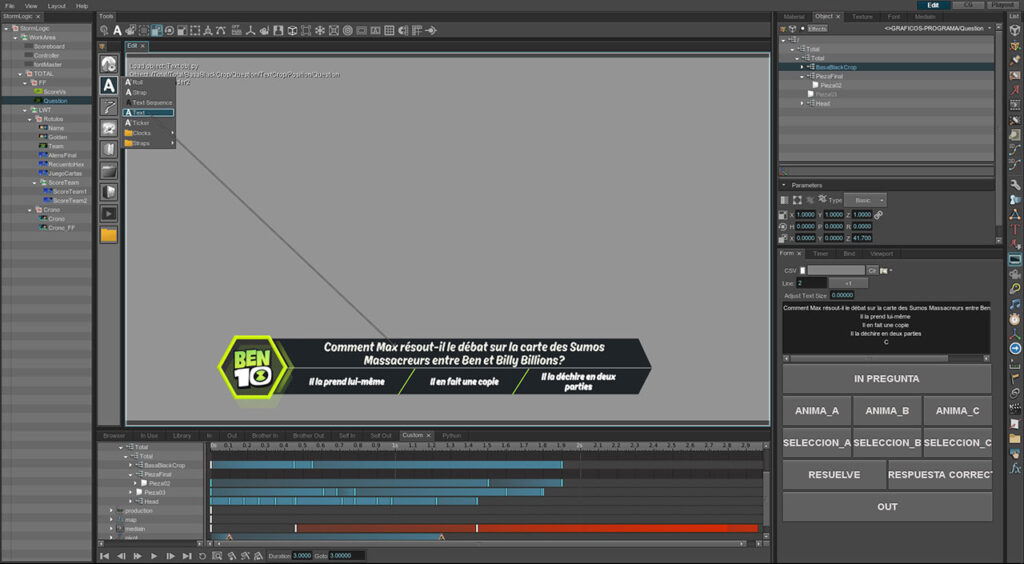1024x564 pixels.
Task: Toggle the CSV checkbox in Form panel
Action: pos(803,270)
